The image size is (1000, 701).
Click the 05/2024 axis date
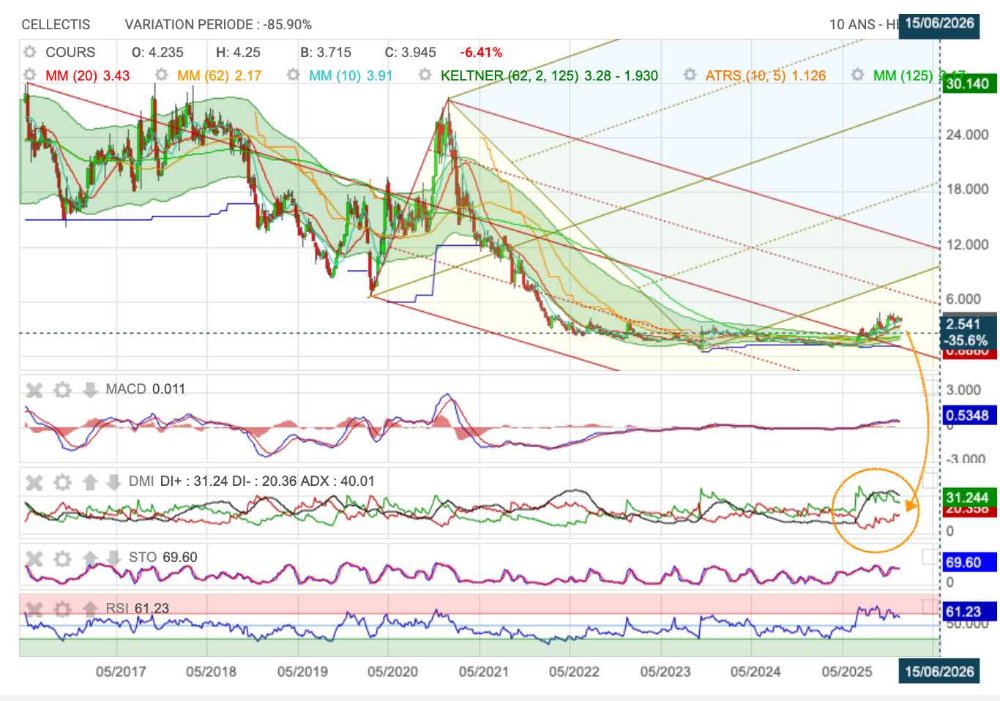click(756, 671)
